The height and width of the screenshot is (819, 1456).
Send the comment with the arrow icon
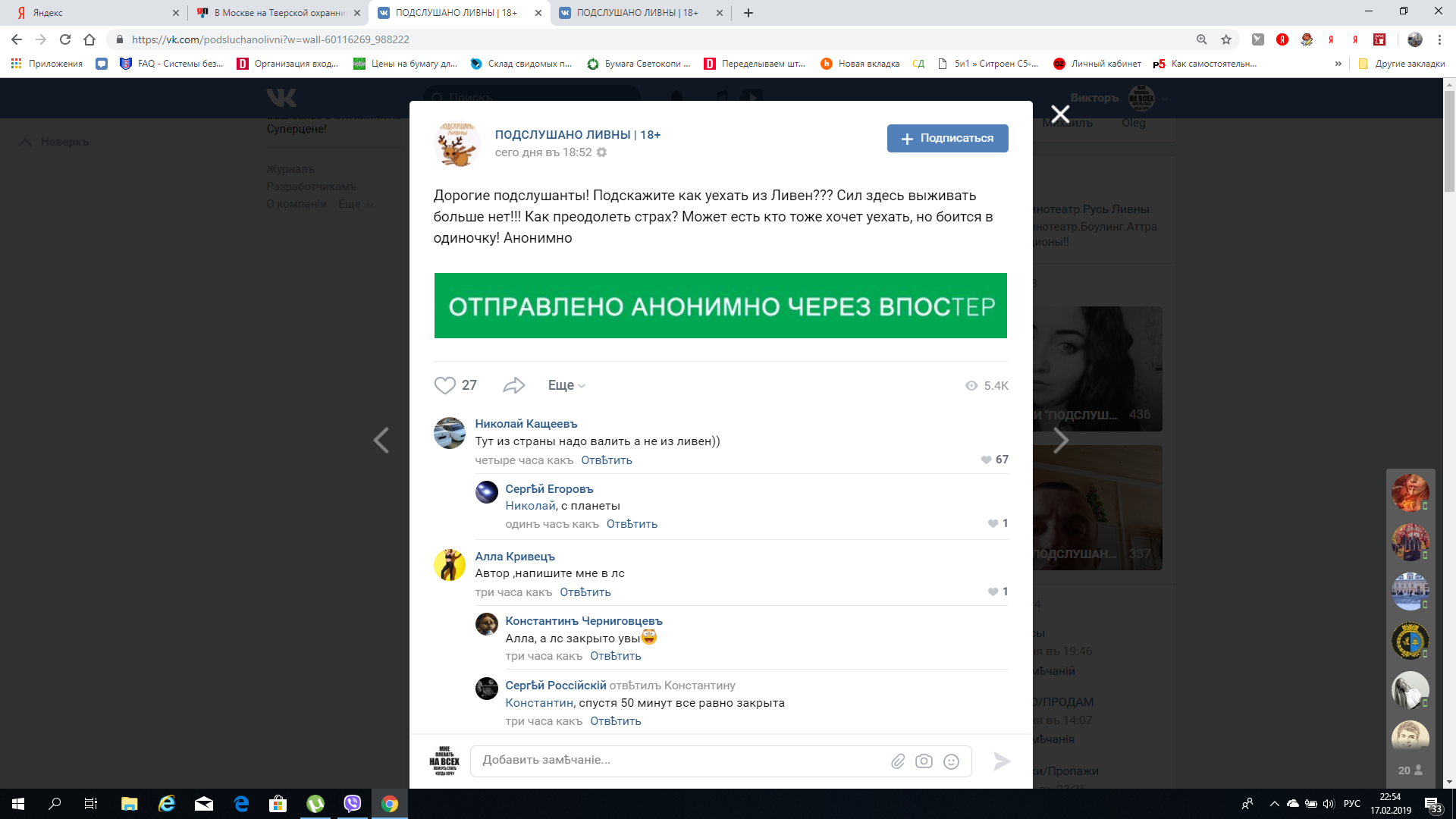[x=1002, y=761]
